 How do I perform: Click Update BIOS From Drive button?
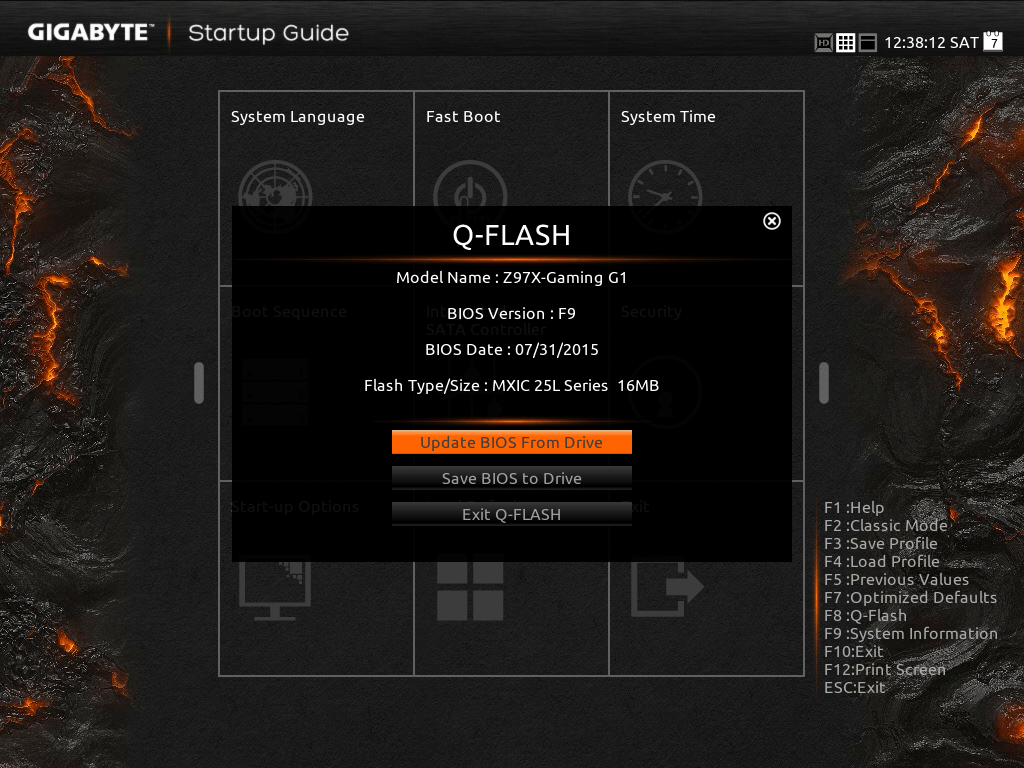511,442
